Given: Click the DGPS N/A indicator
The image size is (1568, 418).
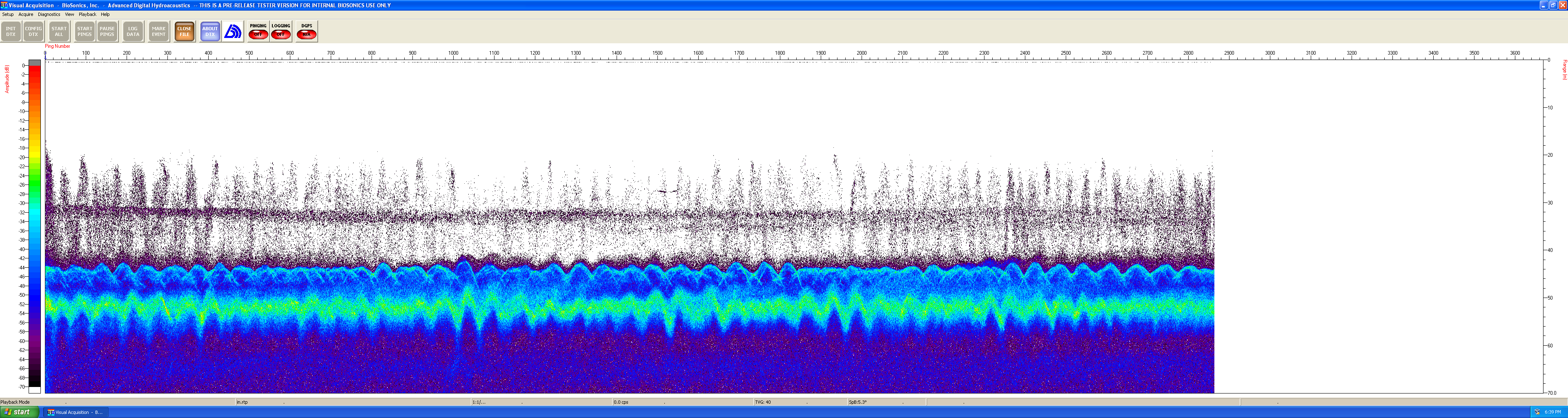Looking at the screenshot, I should (306, 32).
